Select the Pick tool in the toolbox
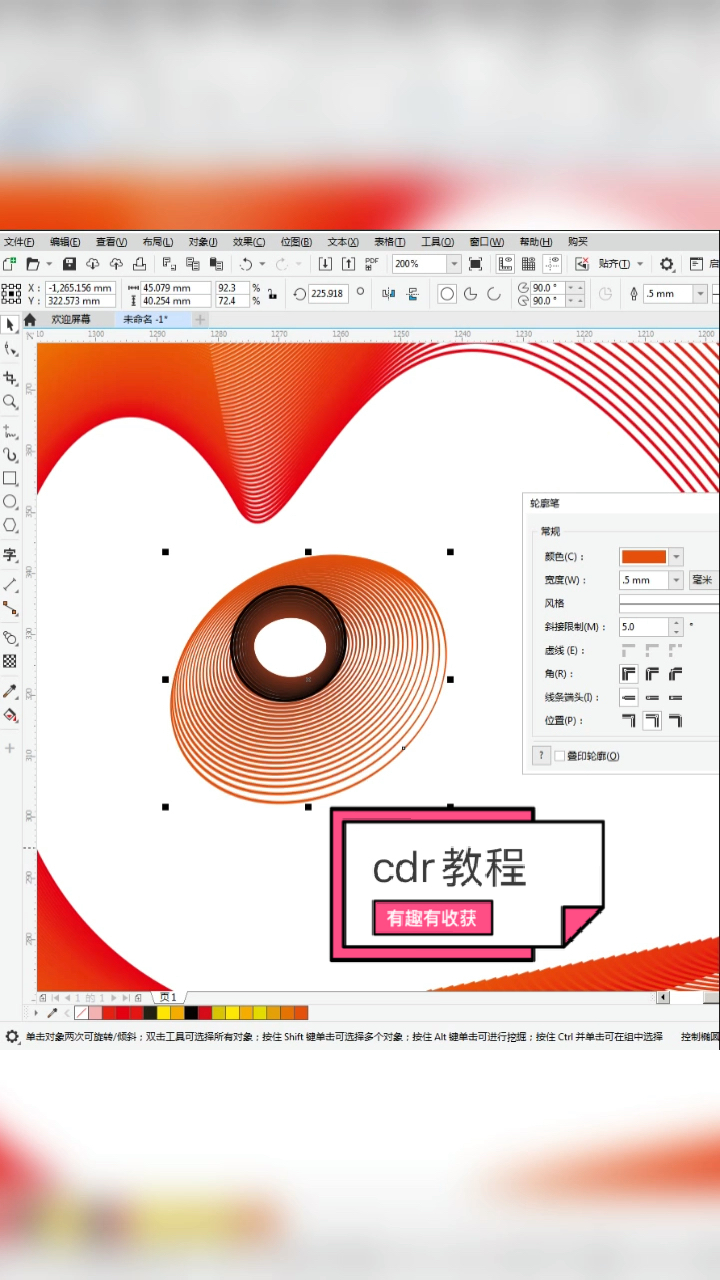Image resolution: width=720 pixels, height=1280 pixels. pyautogui.click(x=10, y=325)
